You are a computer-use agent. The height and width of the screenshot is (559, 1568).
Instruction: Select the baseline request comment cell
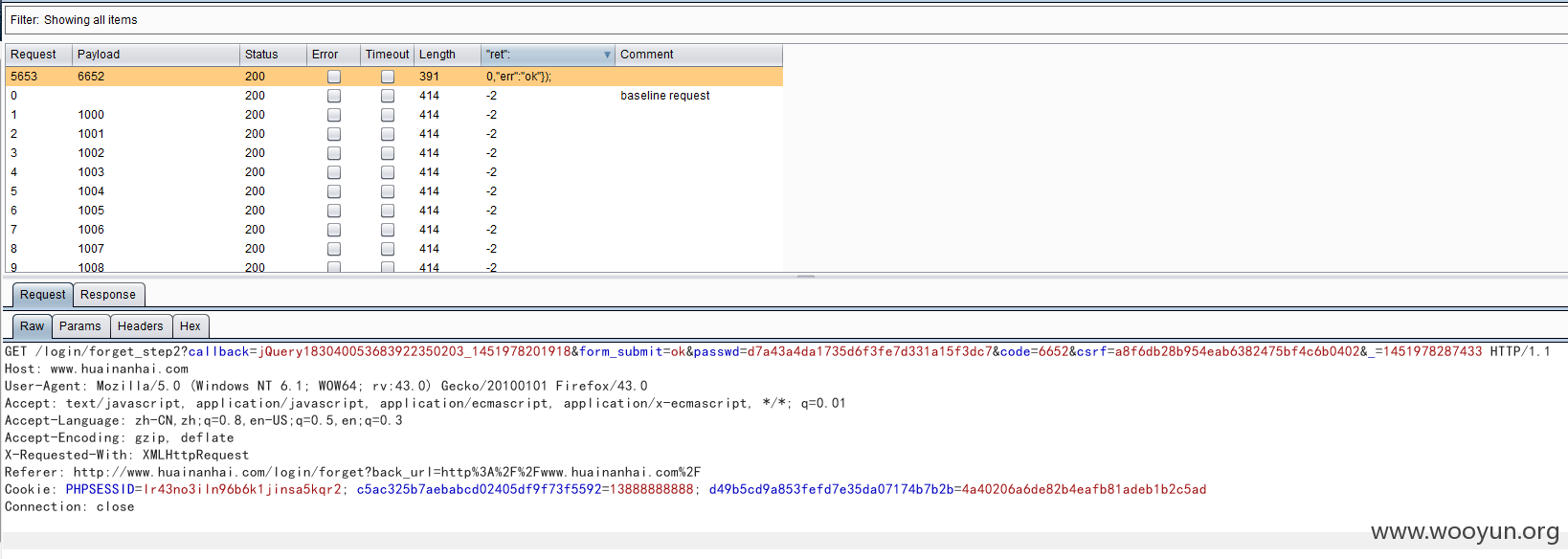click(665, 96)
